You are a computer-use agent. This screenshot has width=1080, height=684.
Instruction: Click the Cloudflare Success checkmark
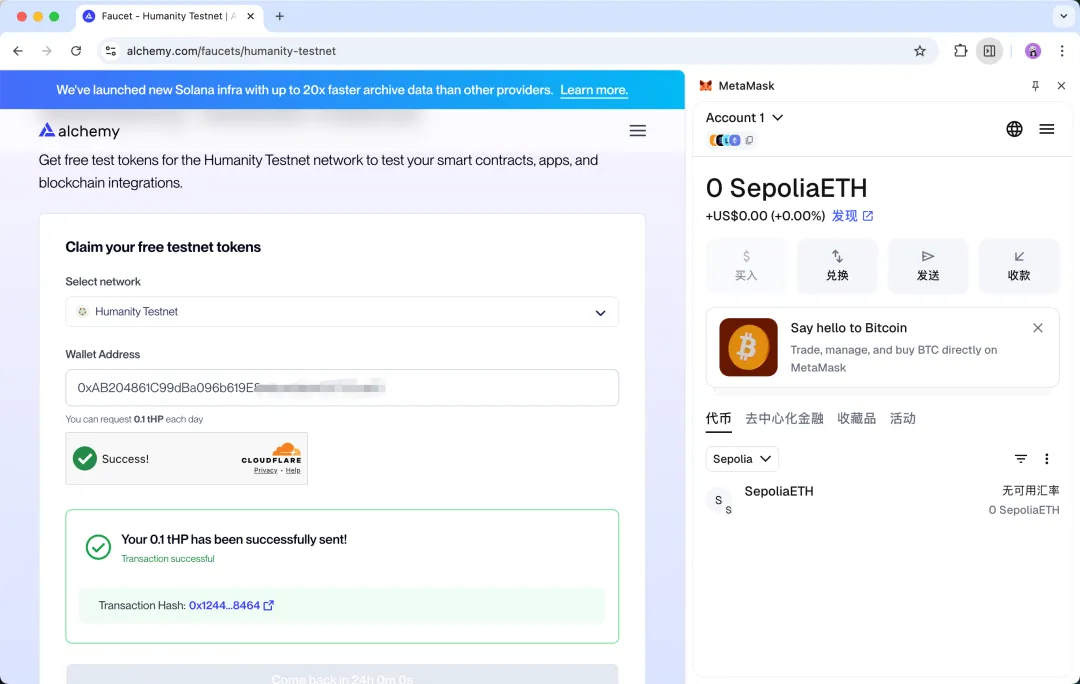85,459
